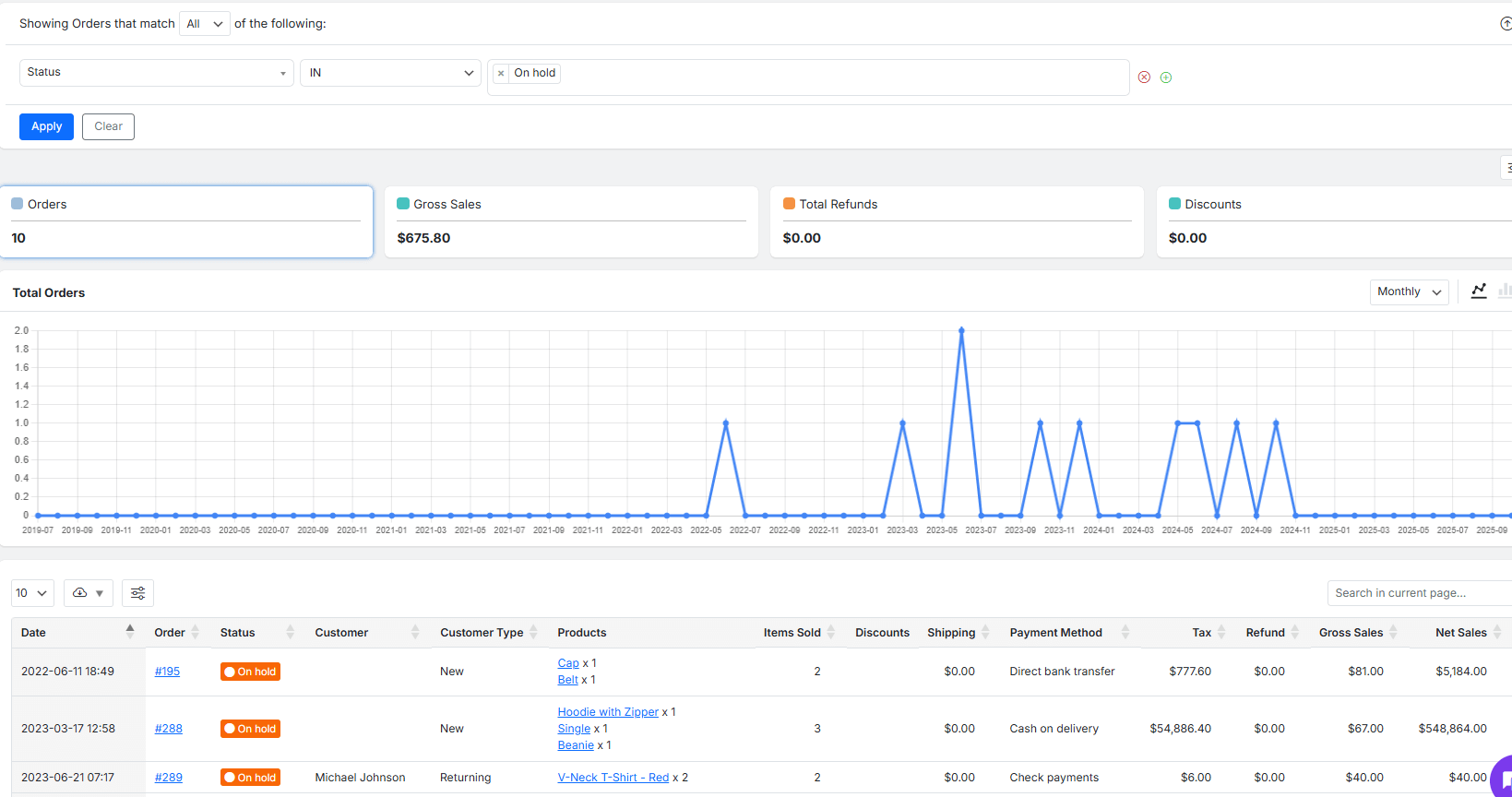Click the 2023-06 peak point on chart
Screen dimensions: 1512x797
point(961,330)
